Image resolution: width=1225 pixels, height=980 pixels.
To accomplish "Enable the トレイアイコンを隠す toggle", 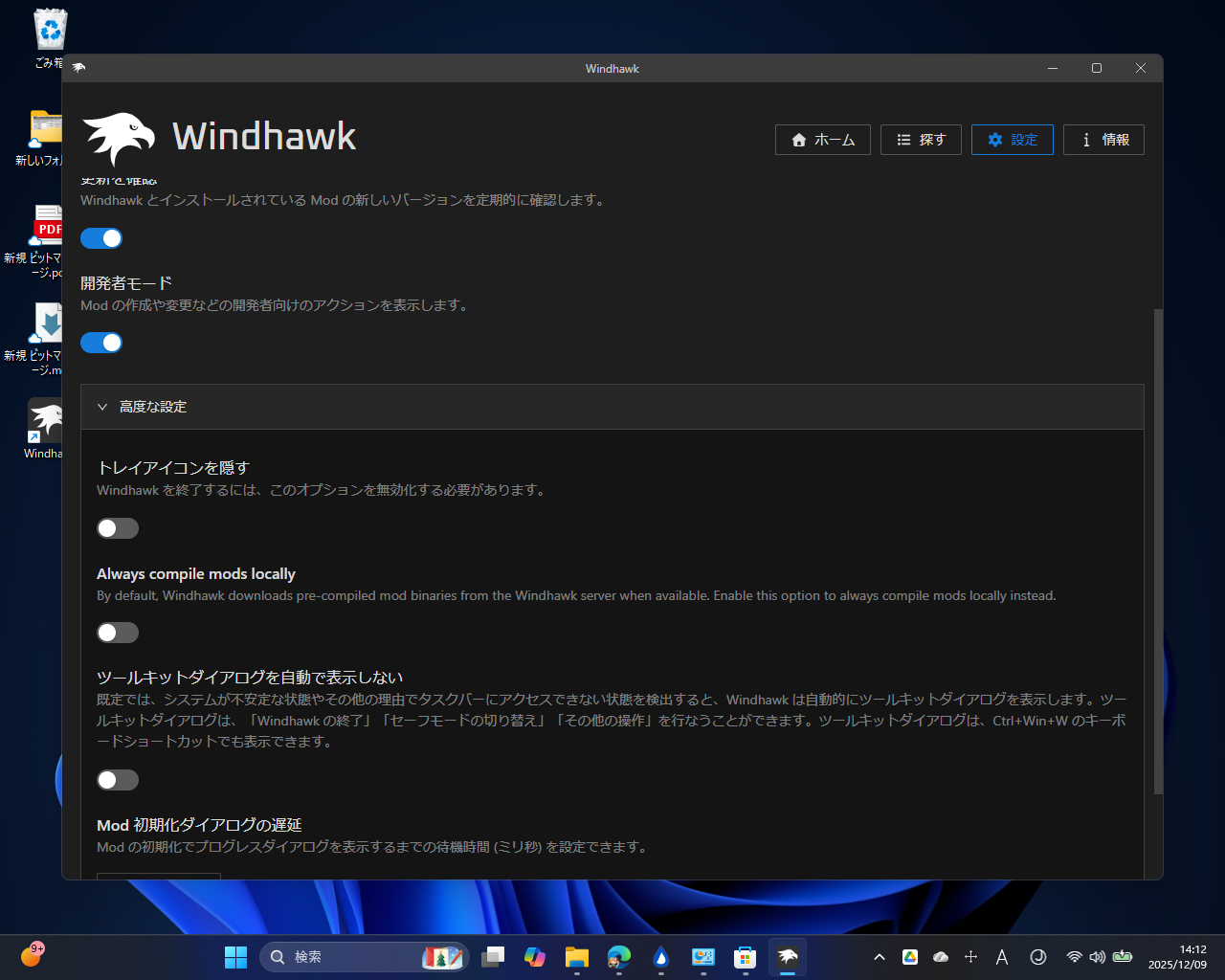I will [117, 527].
